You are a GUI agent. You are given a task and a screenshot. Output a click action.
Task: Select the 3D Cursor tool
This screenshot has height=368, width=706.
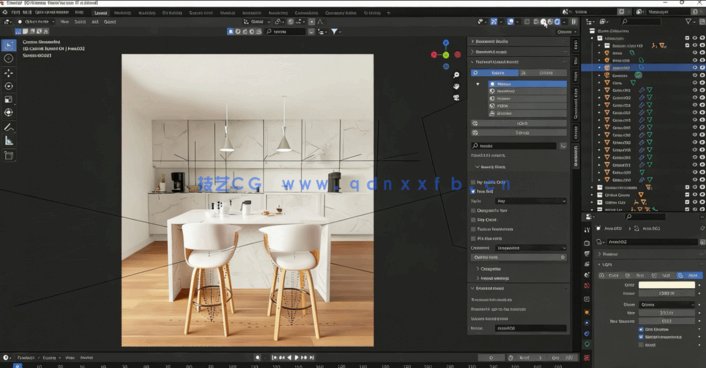tap(9, 59)
